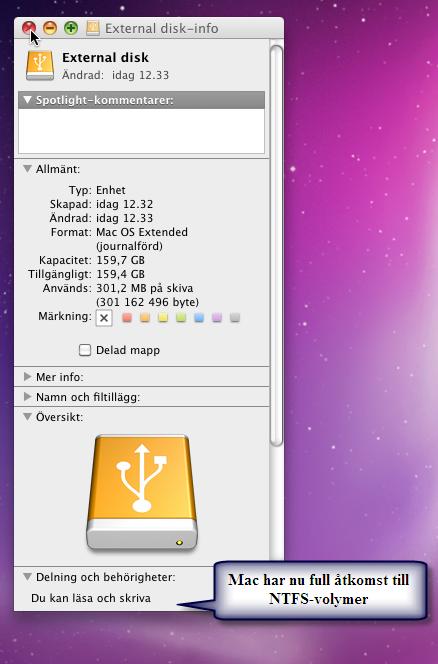Choose the green label color

tap(181, 318)
